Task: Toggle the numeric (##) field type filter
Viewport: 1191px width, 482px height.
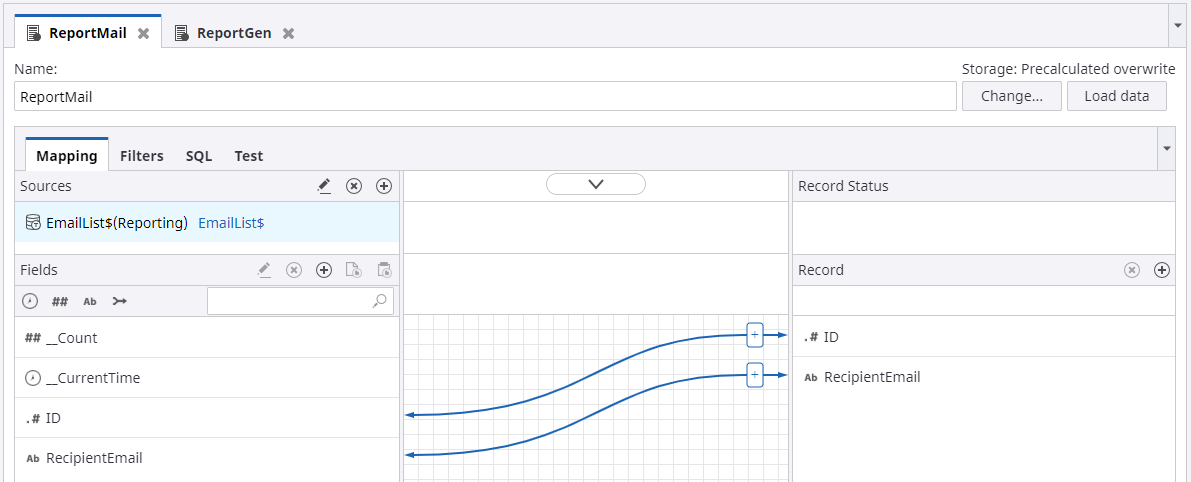Action: [x=60, y=301]
